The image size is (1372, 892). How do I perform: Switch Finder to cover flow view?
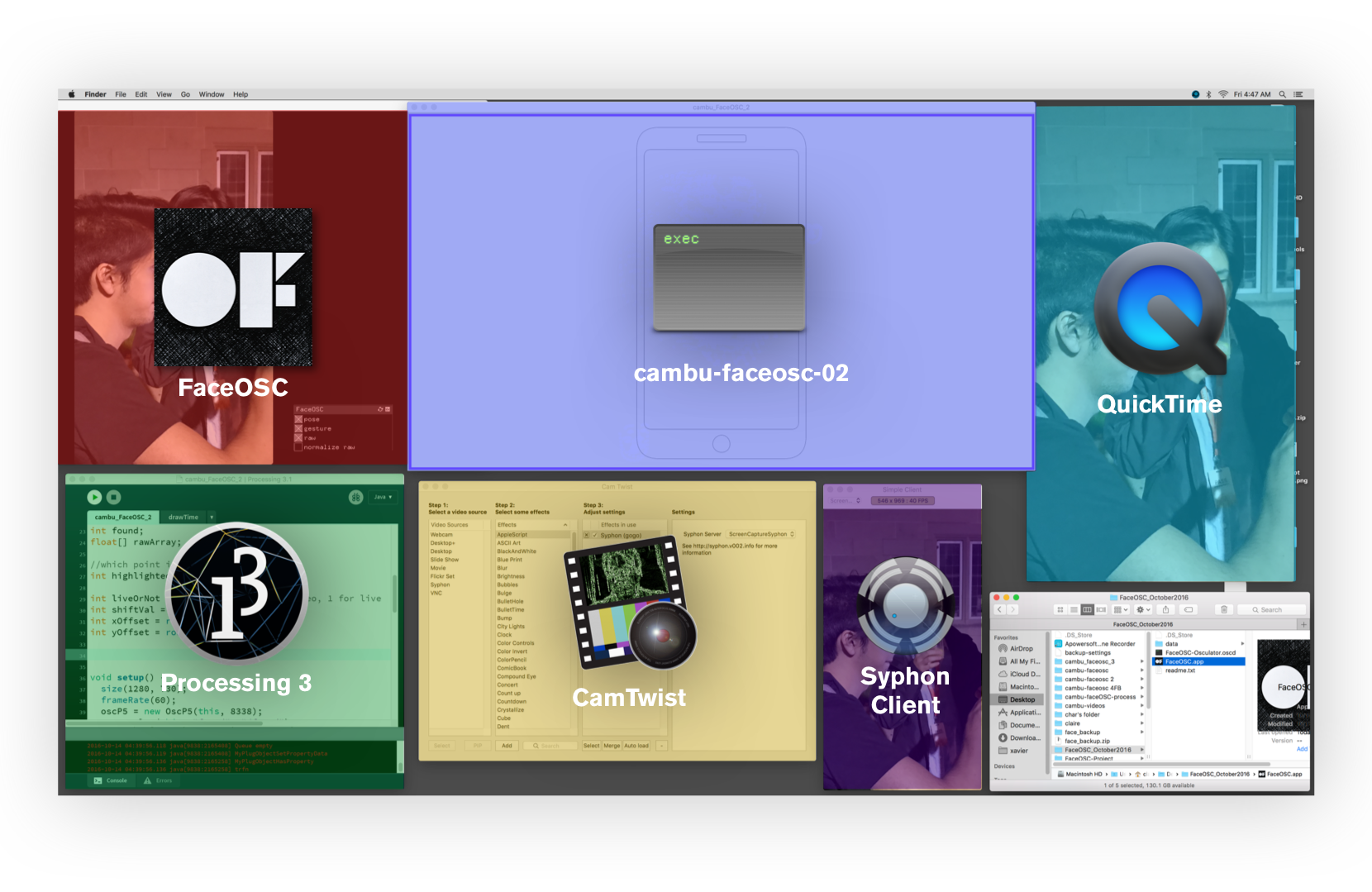point(1101,609)
